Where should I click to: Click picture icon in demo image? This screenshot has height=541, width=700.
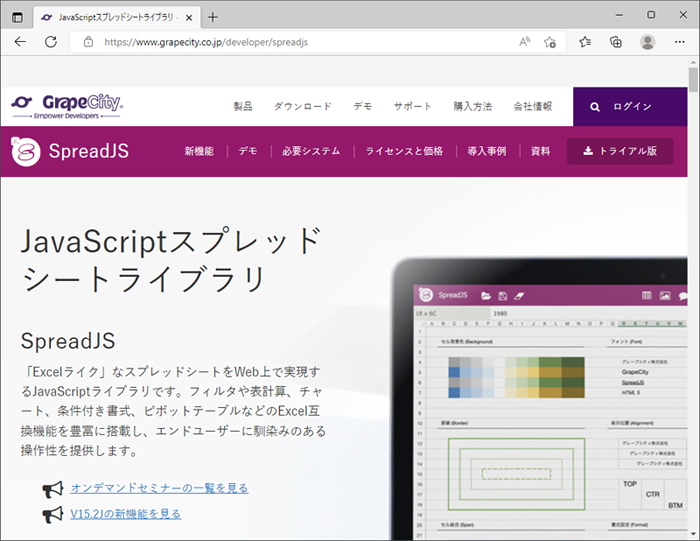[665, 295]
